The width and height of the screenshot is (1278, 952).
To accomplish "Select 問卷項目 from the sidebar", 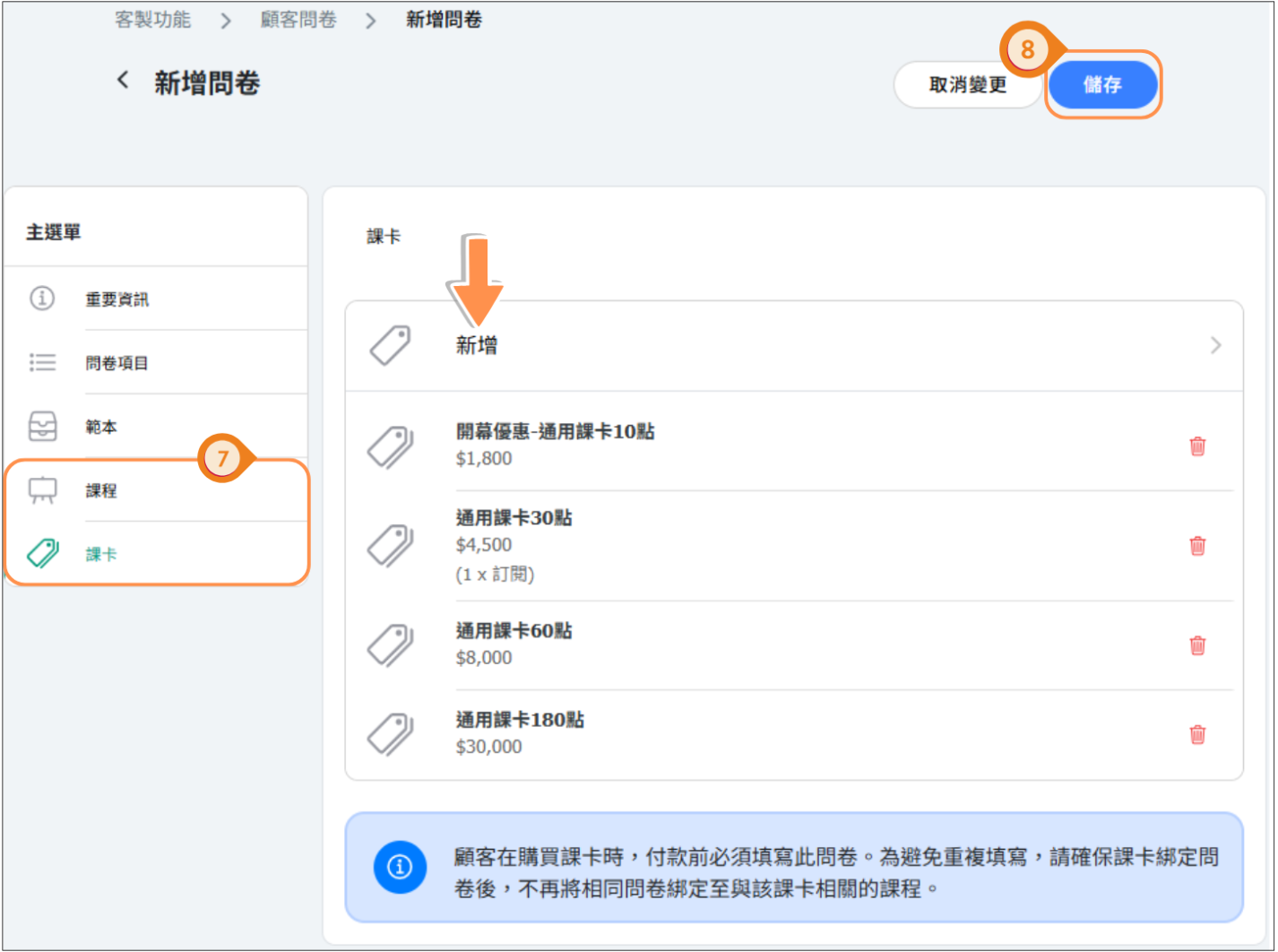I will tap(117, 363).
